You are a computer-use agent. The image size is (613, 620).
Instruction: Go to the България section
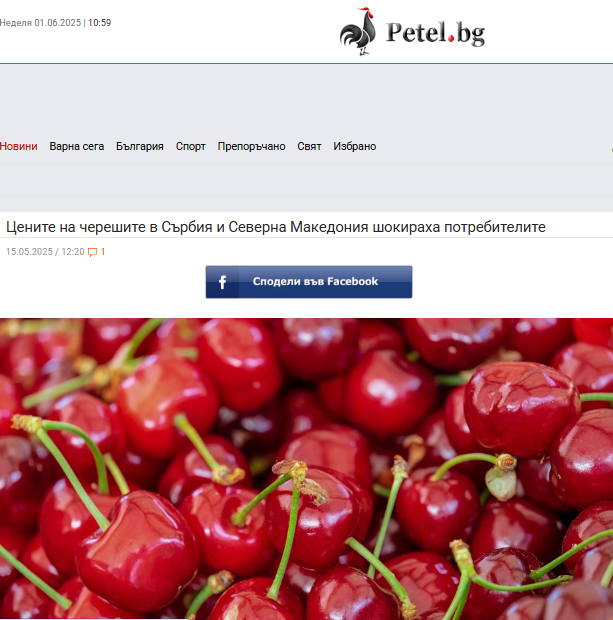[140, 146]
